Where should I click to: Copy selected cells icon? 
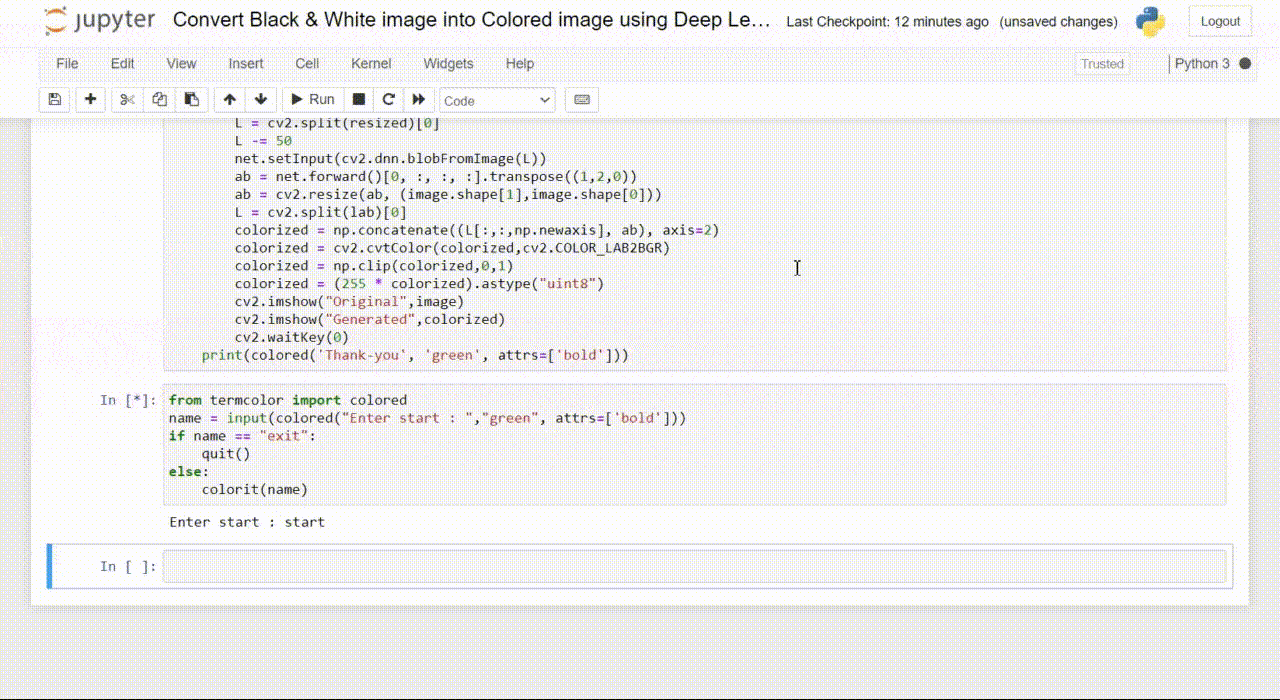coord(159,100)
